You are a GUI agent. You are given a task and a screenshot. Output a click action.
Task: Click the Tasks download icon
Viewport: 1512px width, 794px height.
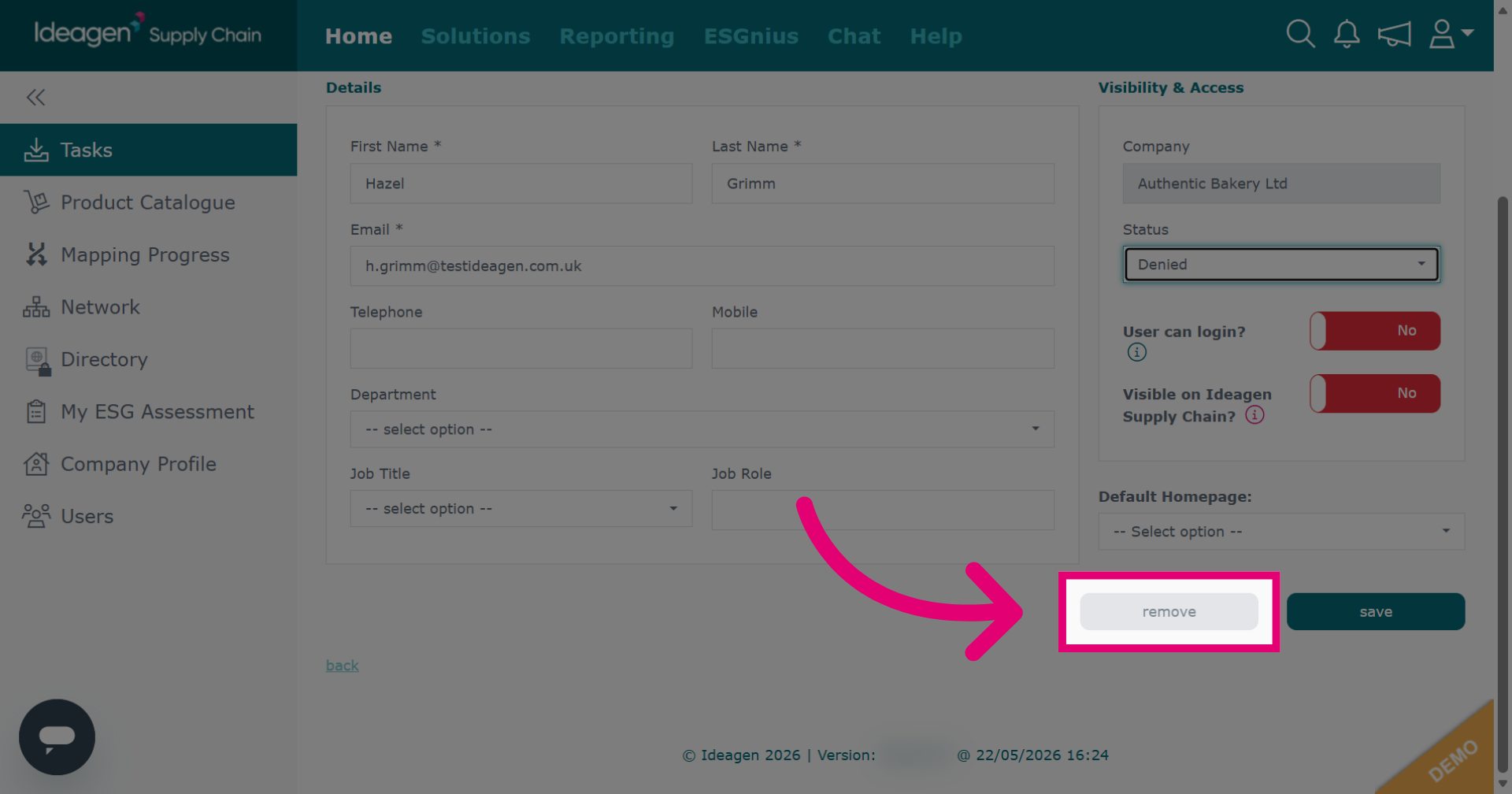point(36,150)
